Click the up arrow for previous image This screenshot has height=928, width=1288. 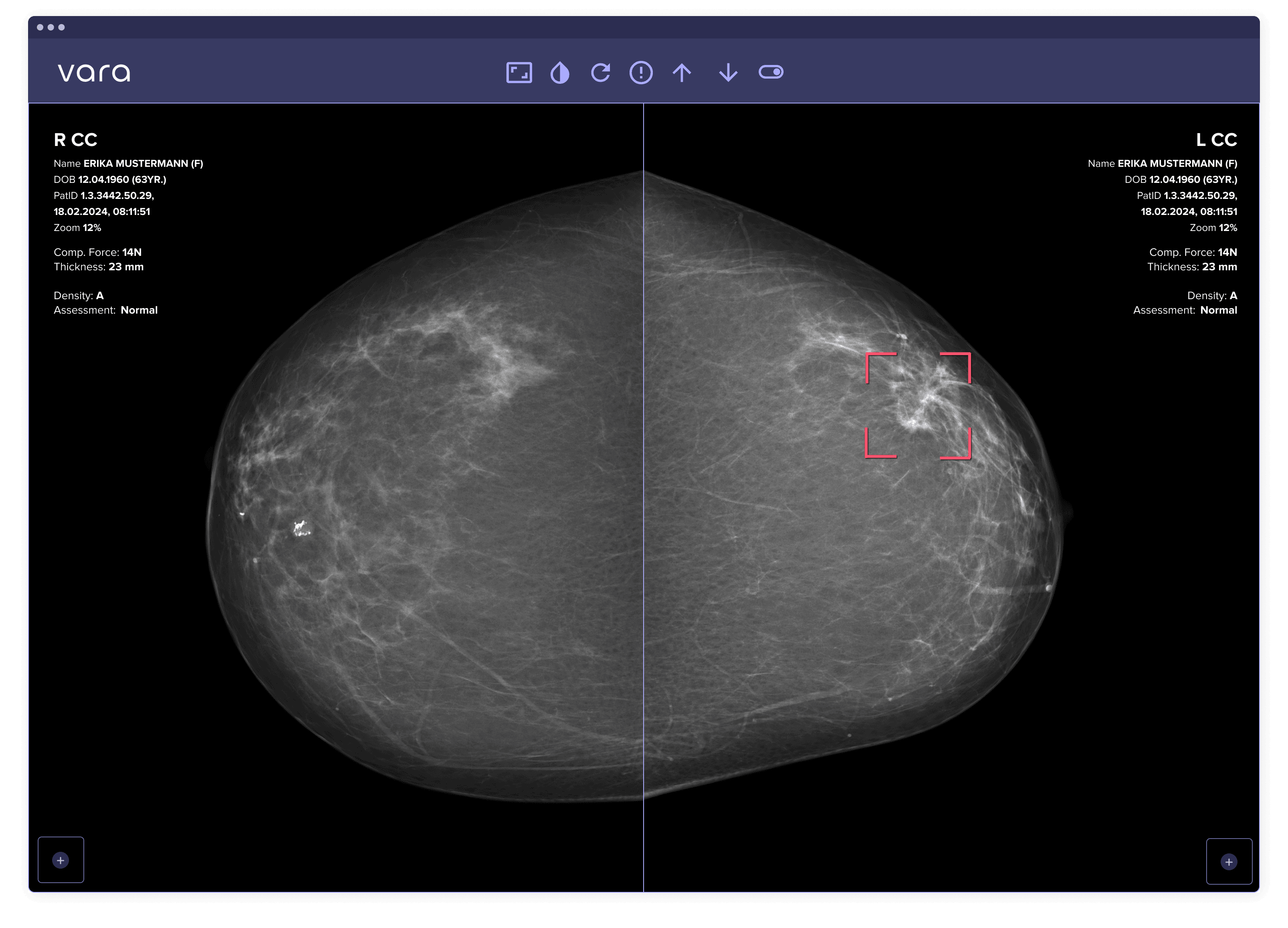[x=681, y=73]
